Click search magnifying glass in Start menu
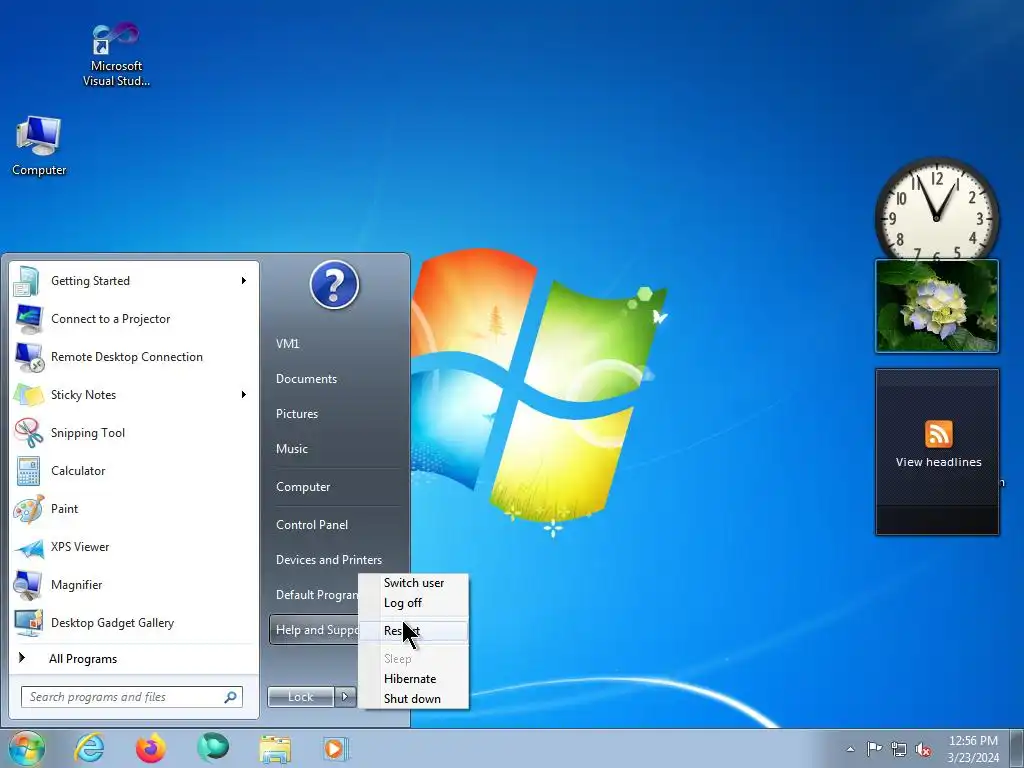 click(x=230, y=697)
